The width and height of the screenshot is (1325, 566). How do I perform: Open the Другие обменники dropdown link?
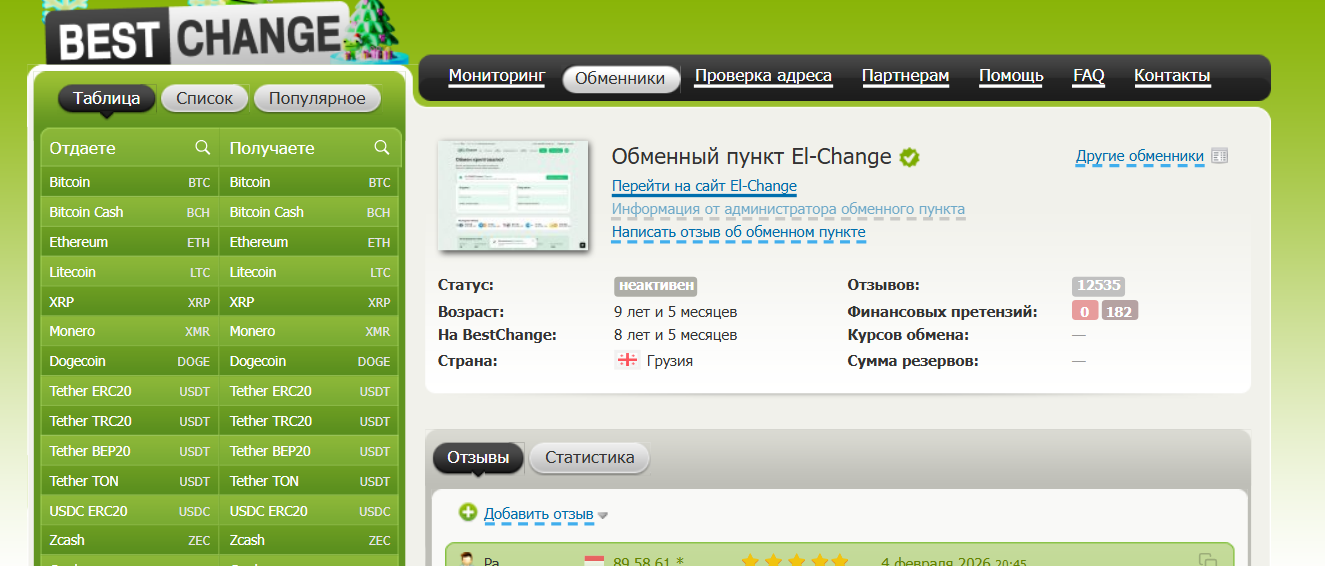click(x=1140, y=156)
